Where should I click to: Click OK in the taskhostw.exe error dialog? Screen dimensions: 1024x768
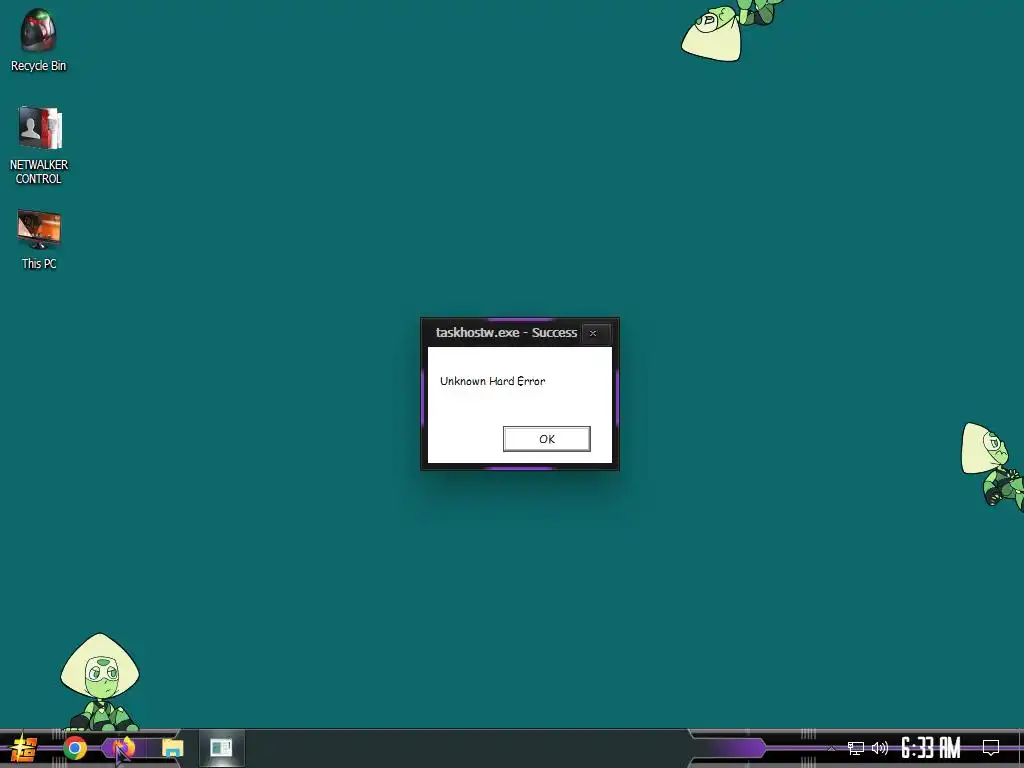[x=547, y=439]
